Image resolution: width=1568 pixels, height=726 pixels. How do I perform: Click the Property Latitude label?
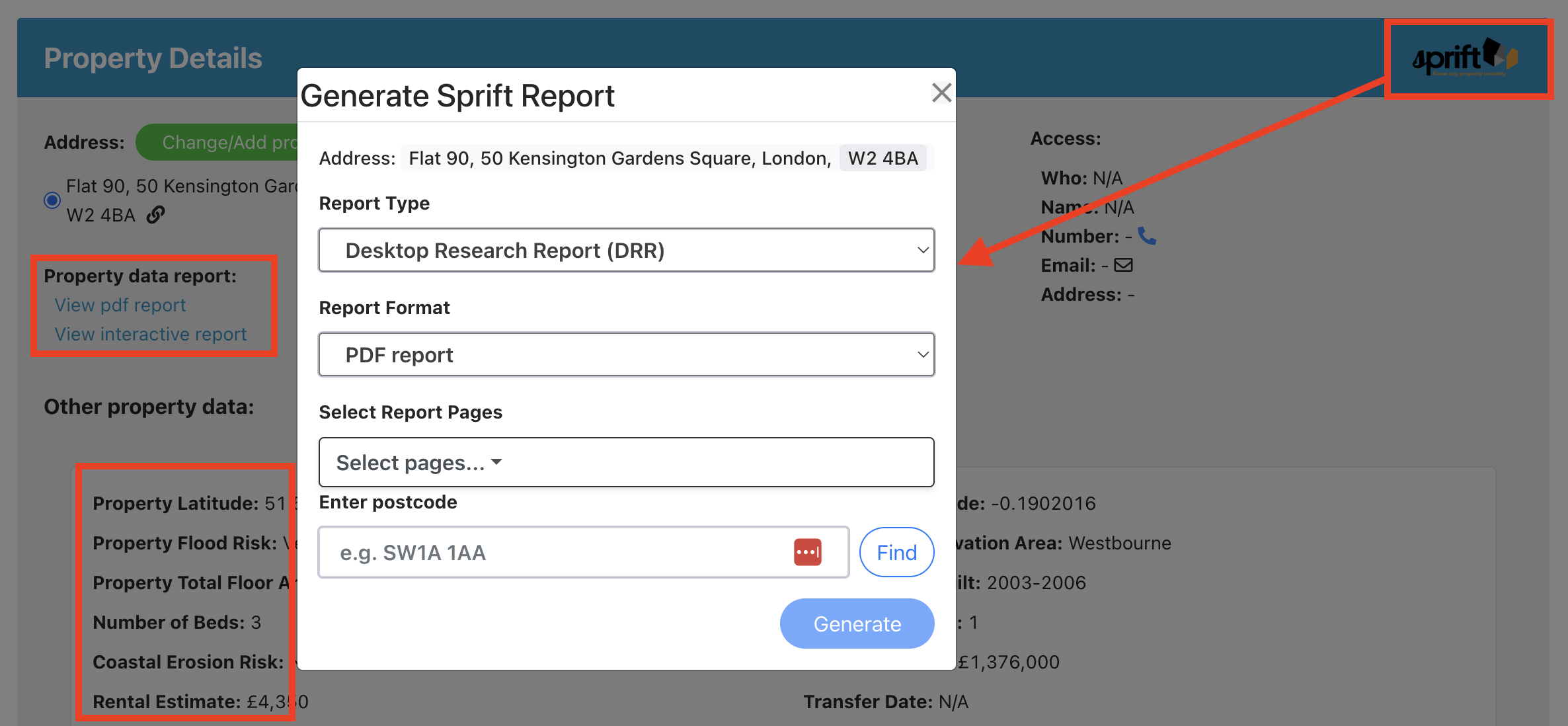(x=176, y=503)
